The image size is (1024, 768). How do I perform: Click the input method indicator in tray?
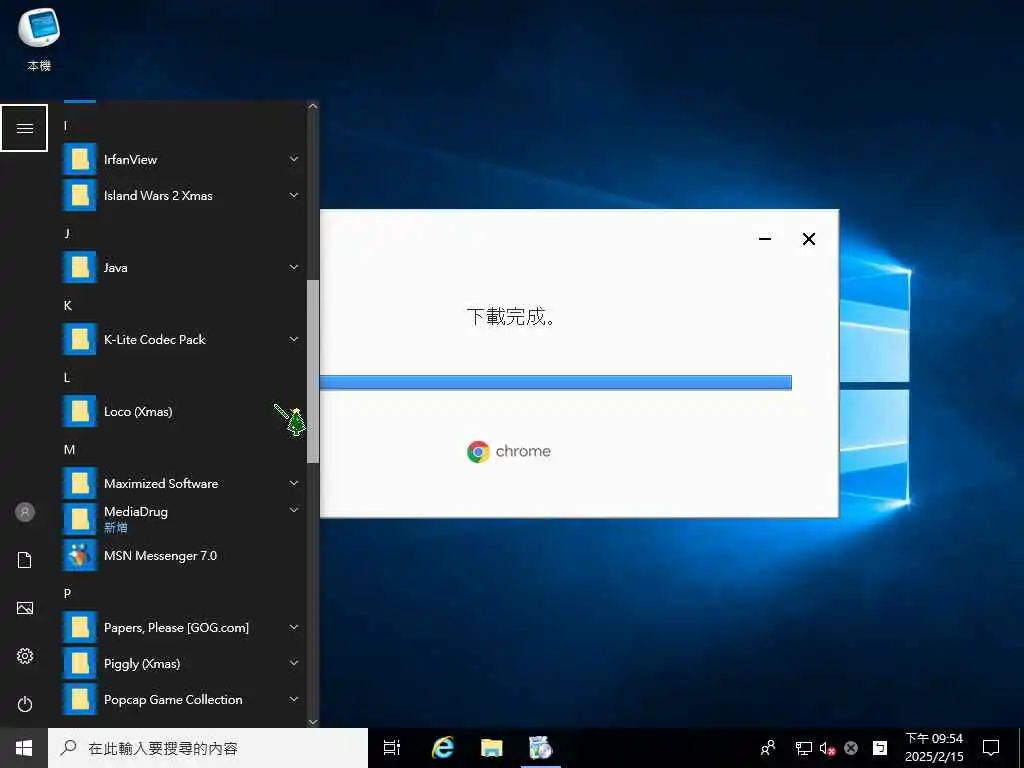880,748
